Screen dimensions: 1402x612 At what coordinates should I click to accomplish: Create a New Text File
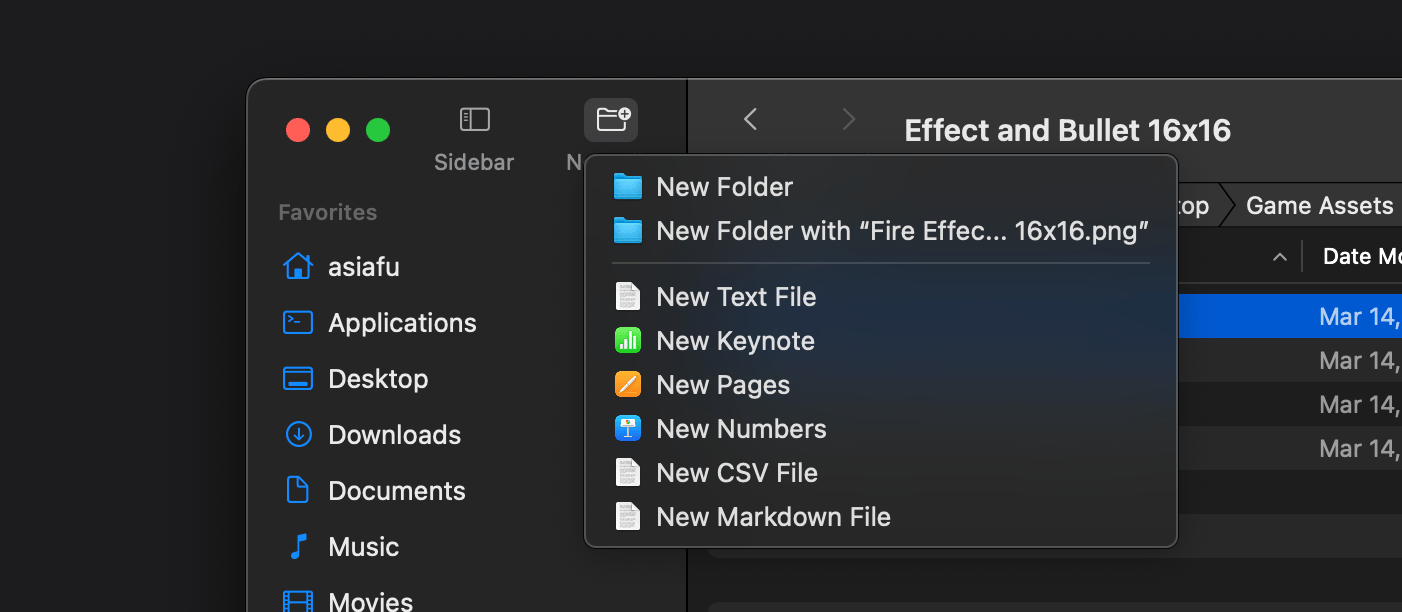[x=735, y=297]
